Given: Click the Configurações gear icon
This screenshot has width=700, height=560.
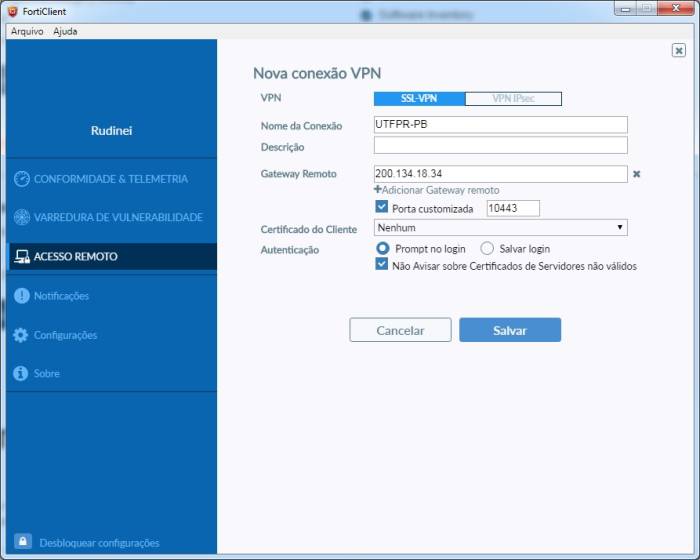Looking at the screenshot, I should pyautogui.click(x=21, y=335).
